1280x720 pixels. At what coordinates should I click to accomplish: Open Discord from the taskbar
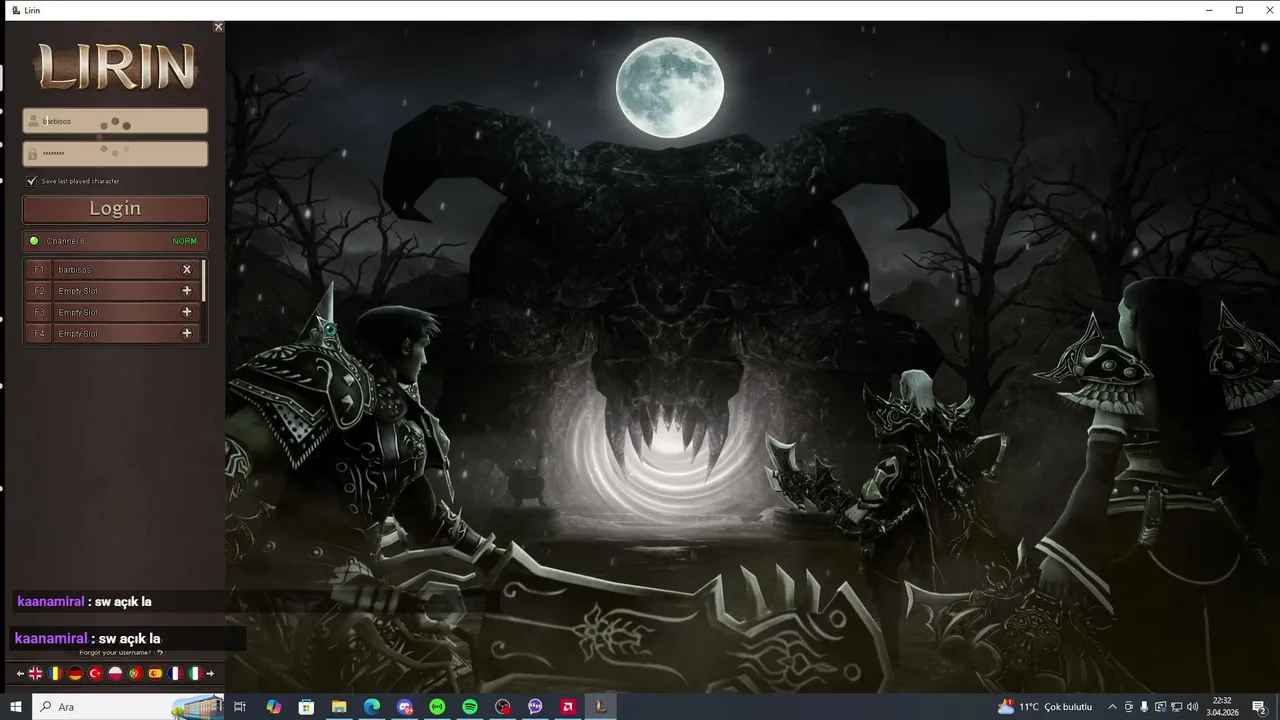pos(405,707)
